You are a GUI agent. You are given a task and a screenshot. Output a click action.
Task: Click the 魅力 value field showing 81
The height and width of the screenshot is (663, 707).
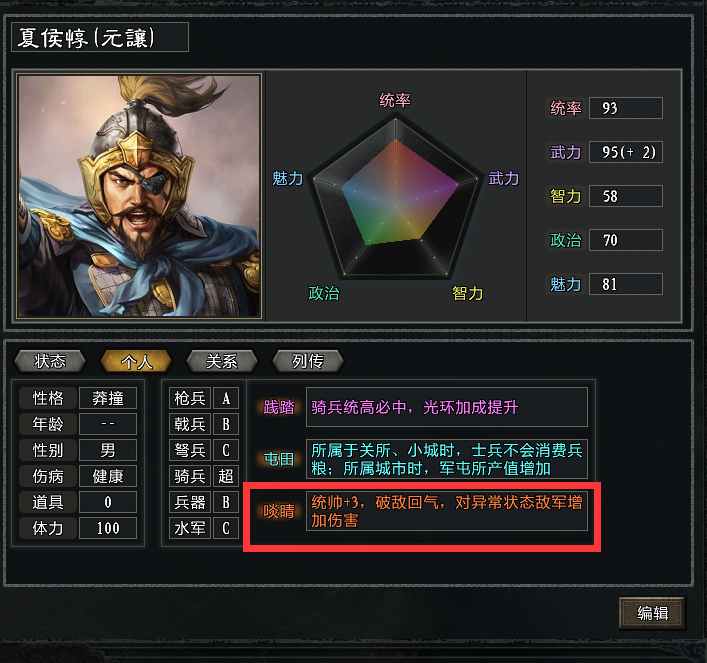[x=626, y=284]
